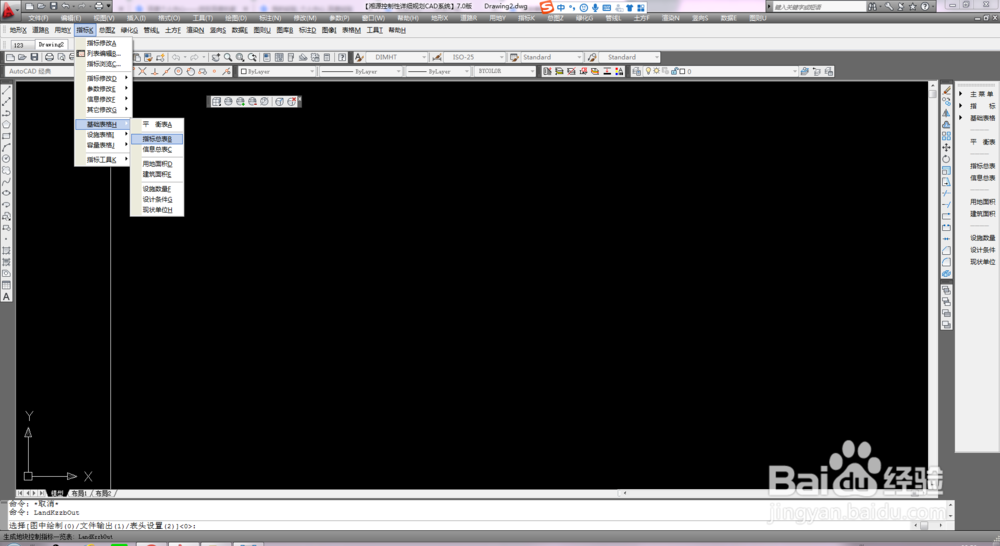Choose 列表编辑B in 指标K menu
This screenshot has width=1000, height=546.
pyautogui.click(x=103, y=54)
